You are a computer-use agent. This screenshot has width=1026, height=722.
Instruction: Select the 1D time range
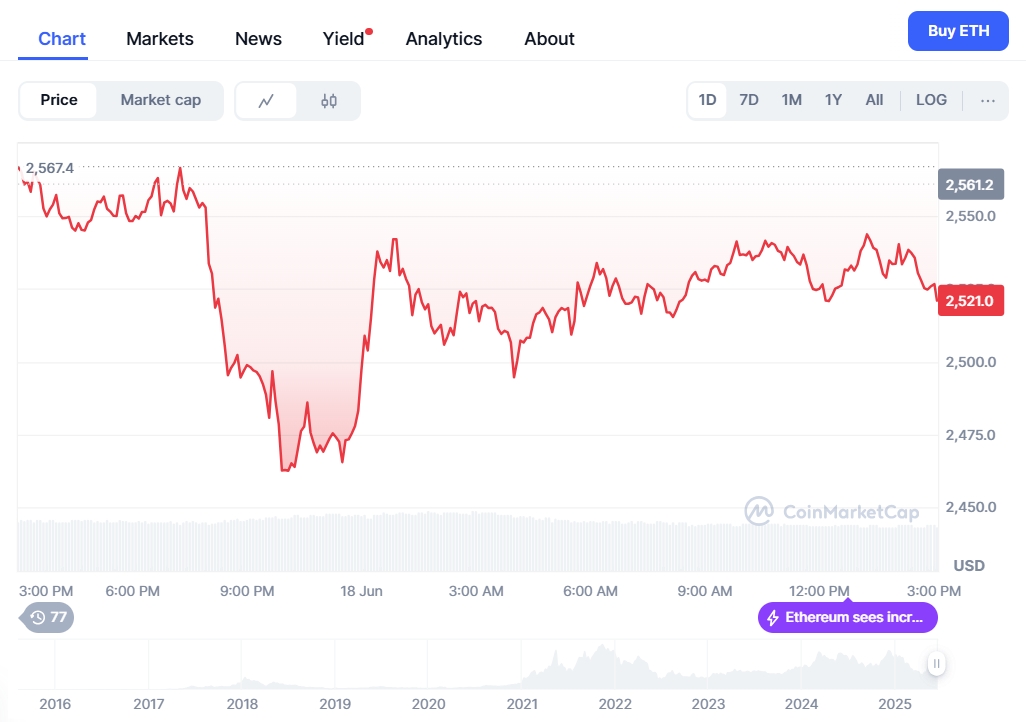pos(707,100)
